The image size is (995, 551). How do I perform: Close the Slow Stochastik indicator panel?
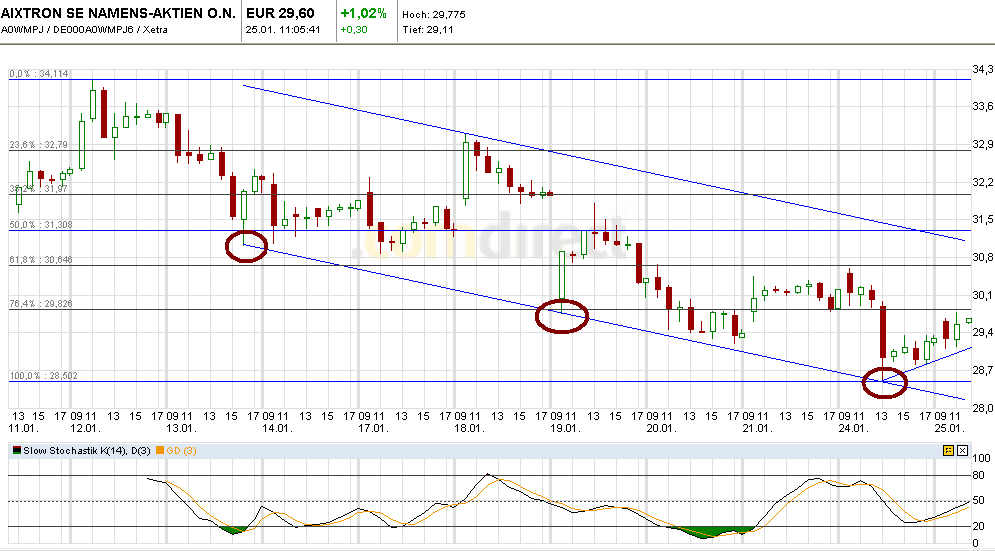click(963, 451)
